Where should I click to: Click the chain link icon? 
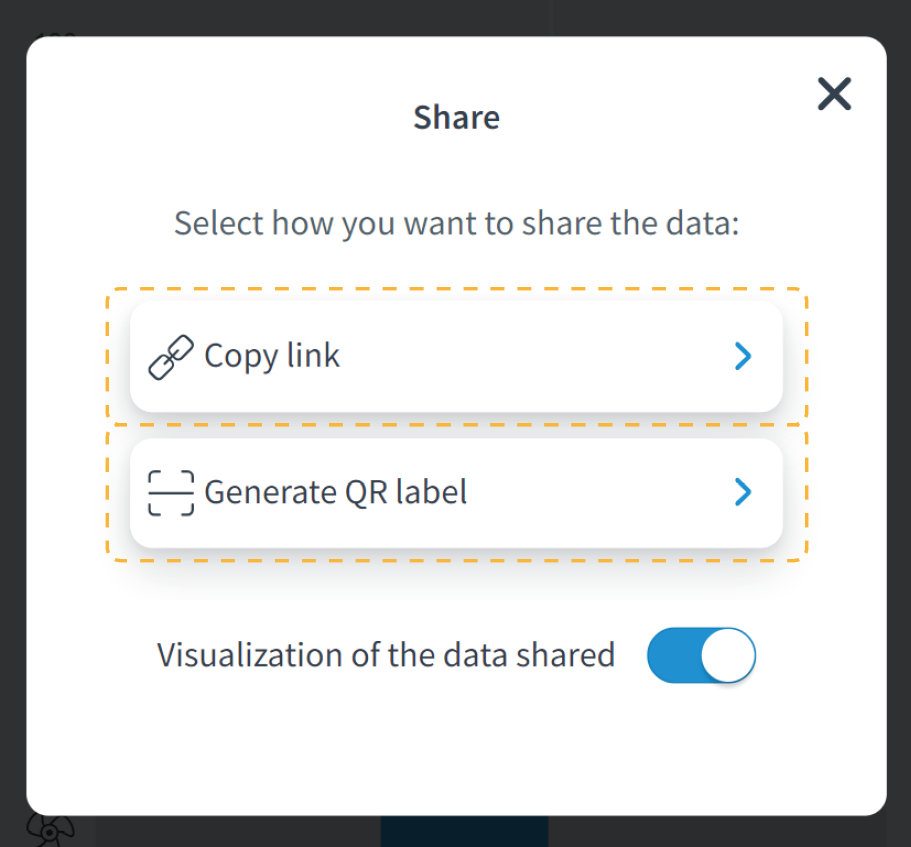[x=171, y=357]
